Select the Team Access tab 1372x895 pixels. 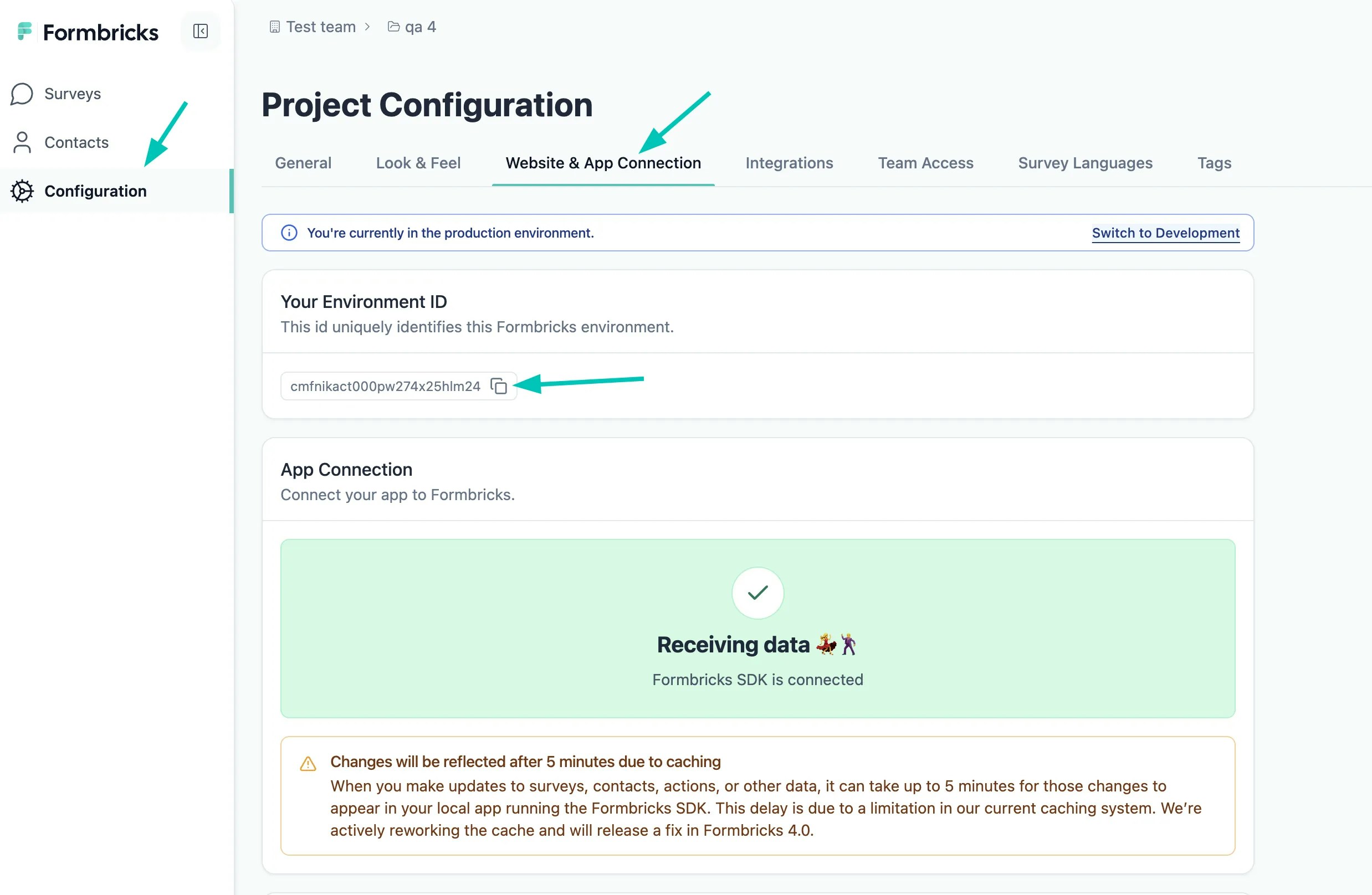tap(925, 163)
